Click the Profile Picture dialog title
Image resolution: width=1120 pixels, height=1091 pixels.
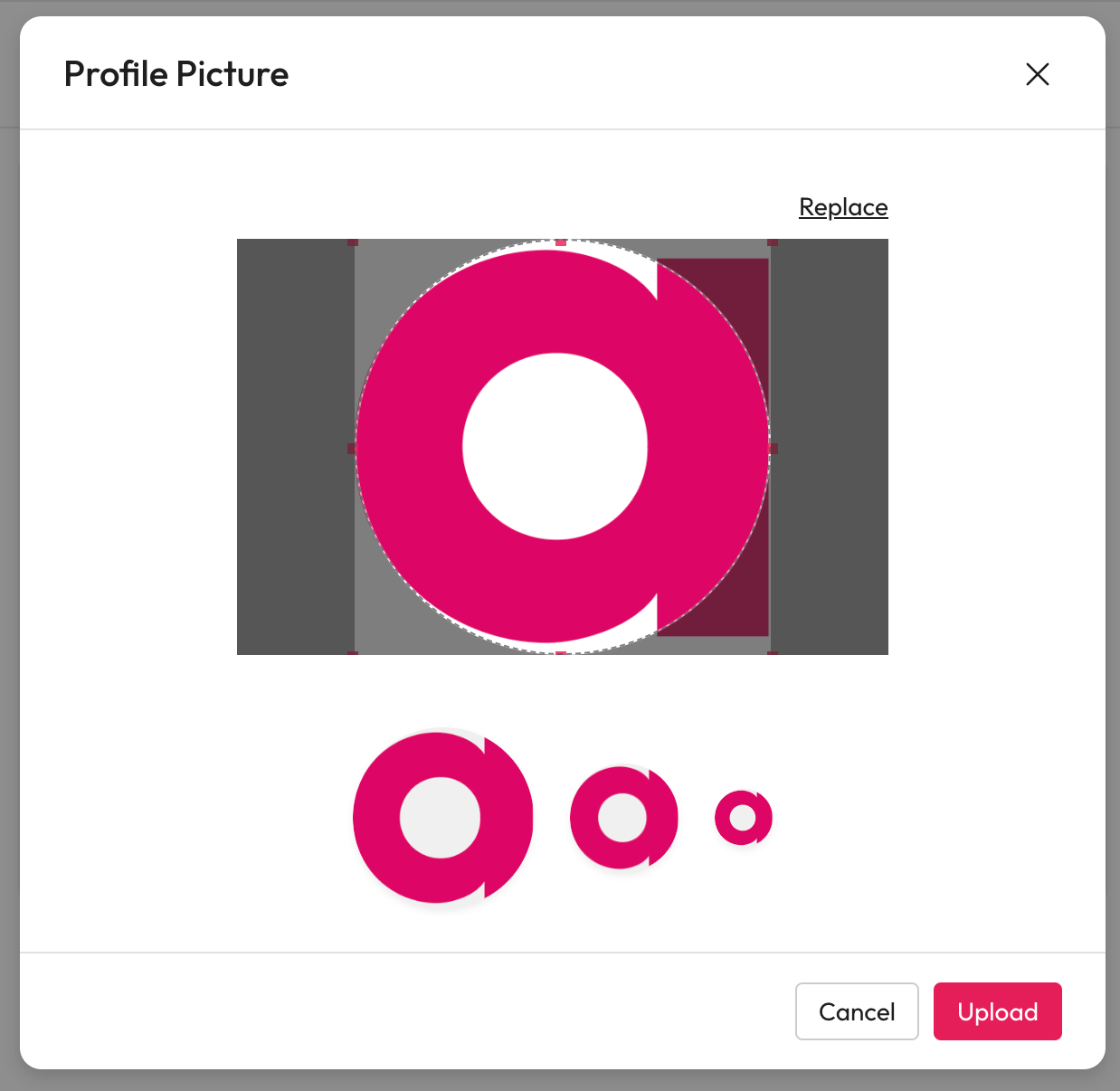coord(176,74)
